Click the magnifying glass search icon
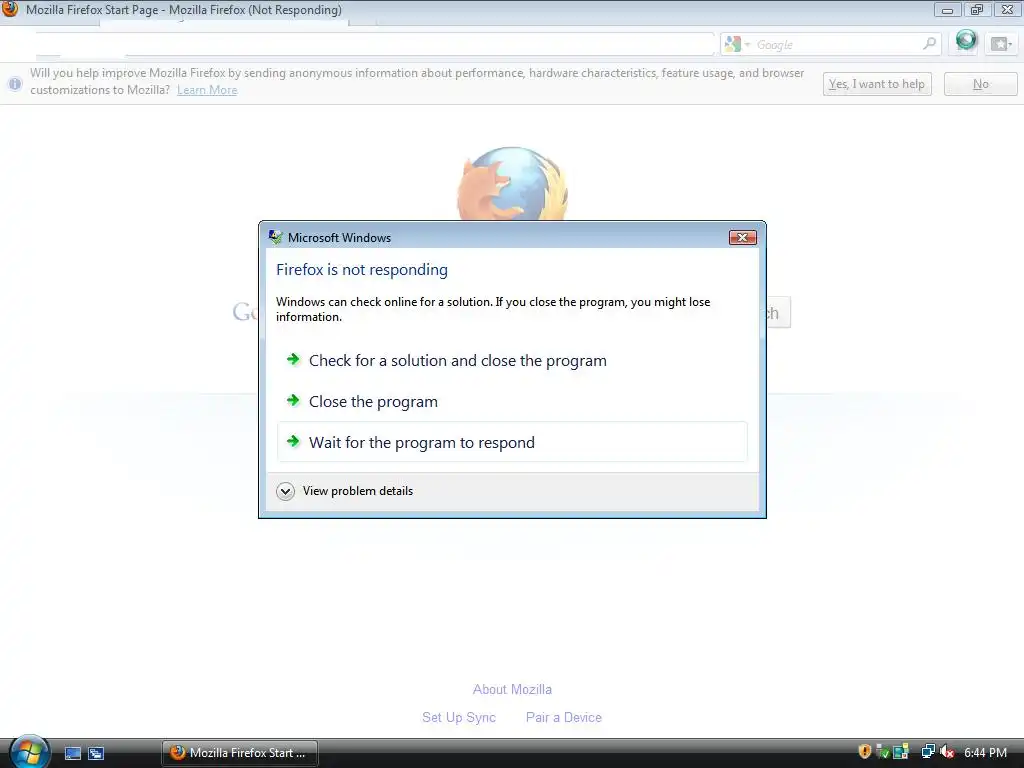1024x768 pixels. (929, 44)
